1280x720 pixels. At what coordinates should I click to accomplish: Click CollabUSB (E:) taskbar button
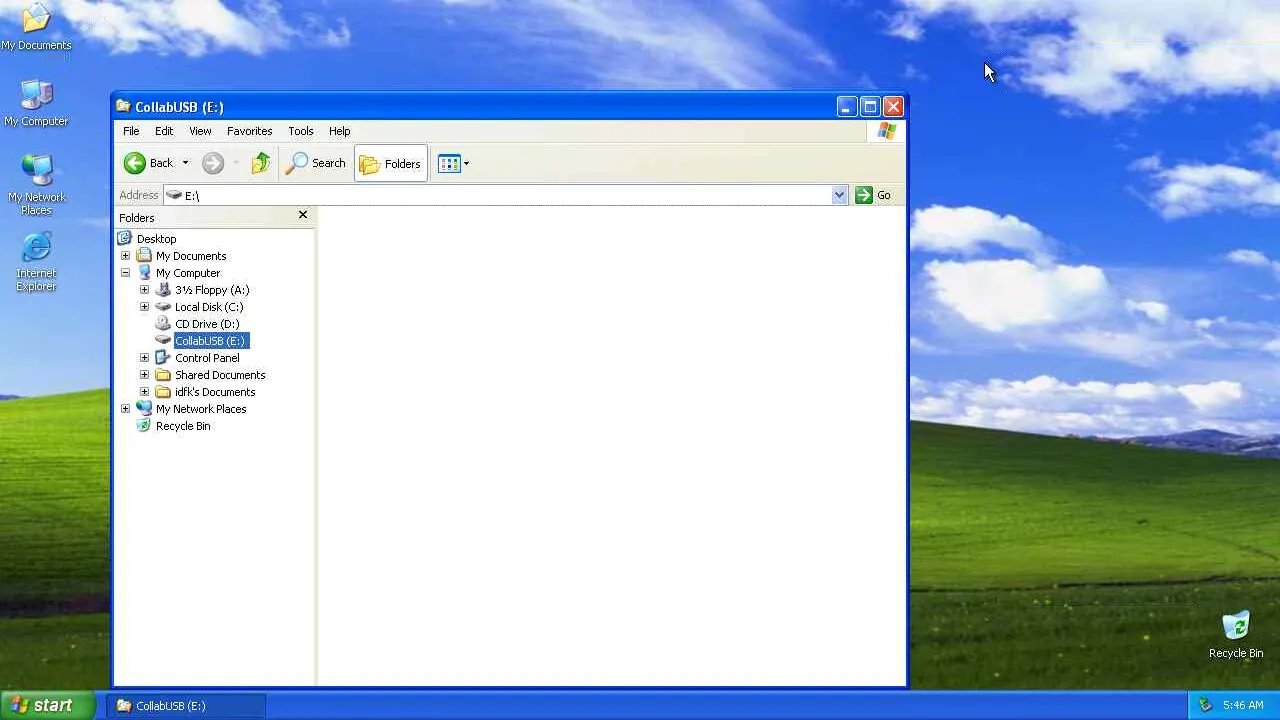pos(186,705)
